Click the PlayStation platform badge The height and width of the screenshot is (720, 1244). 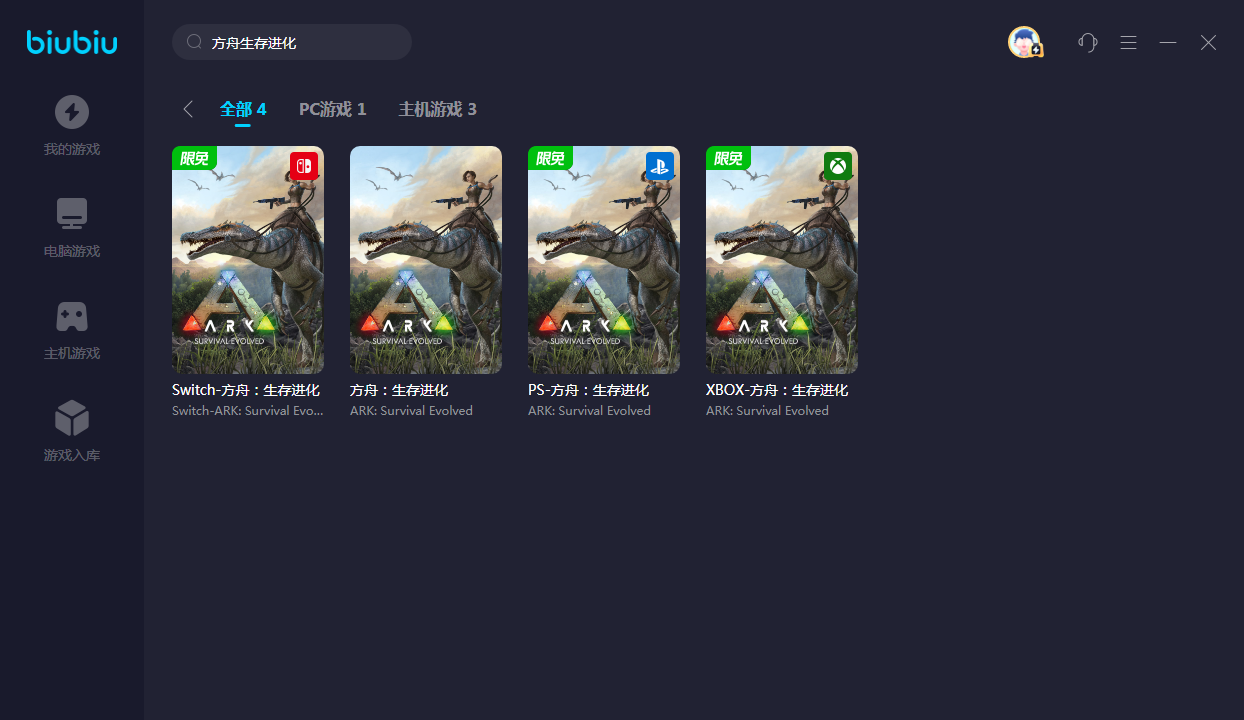click(x=660, y=165)
